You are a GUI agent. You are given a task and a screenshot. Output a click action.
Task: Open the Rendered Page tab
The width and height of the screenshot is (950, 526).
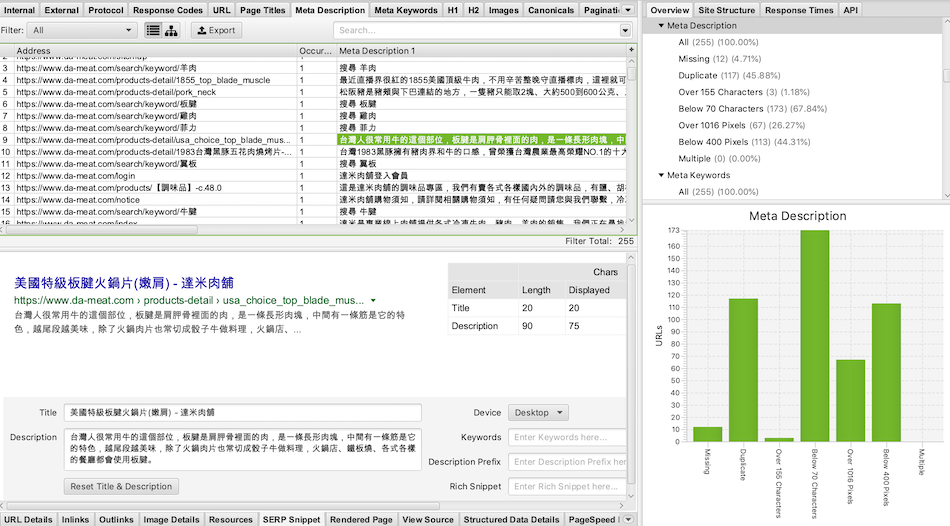(361, 519)
